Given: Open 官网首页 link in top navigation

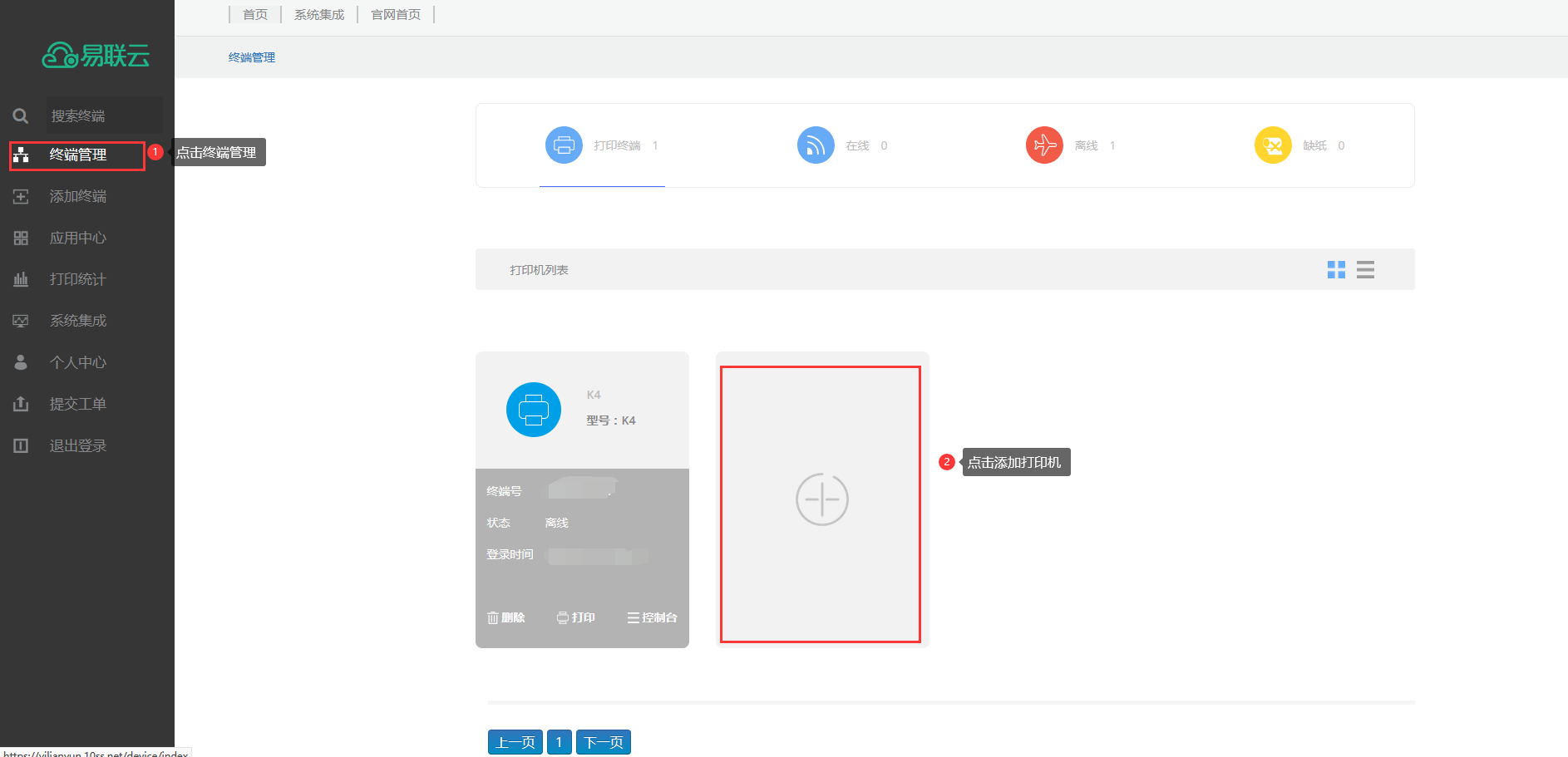Looking at the screenshot, I should pyautogui.click(x=396, y=14).
